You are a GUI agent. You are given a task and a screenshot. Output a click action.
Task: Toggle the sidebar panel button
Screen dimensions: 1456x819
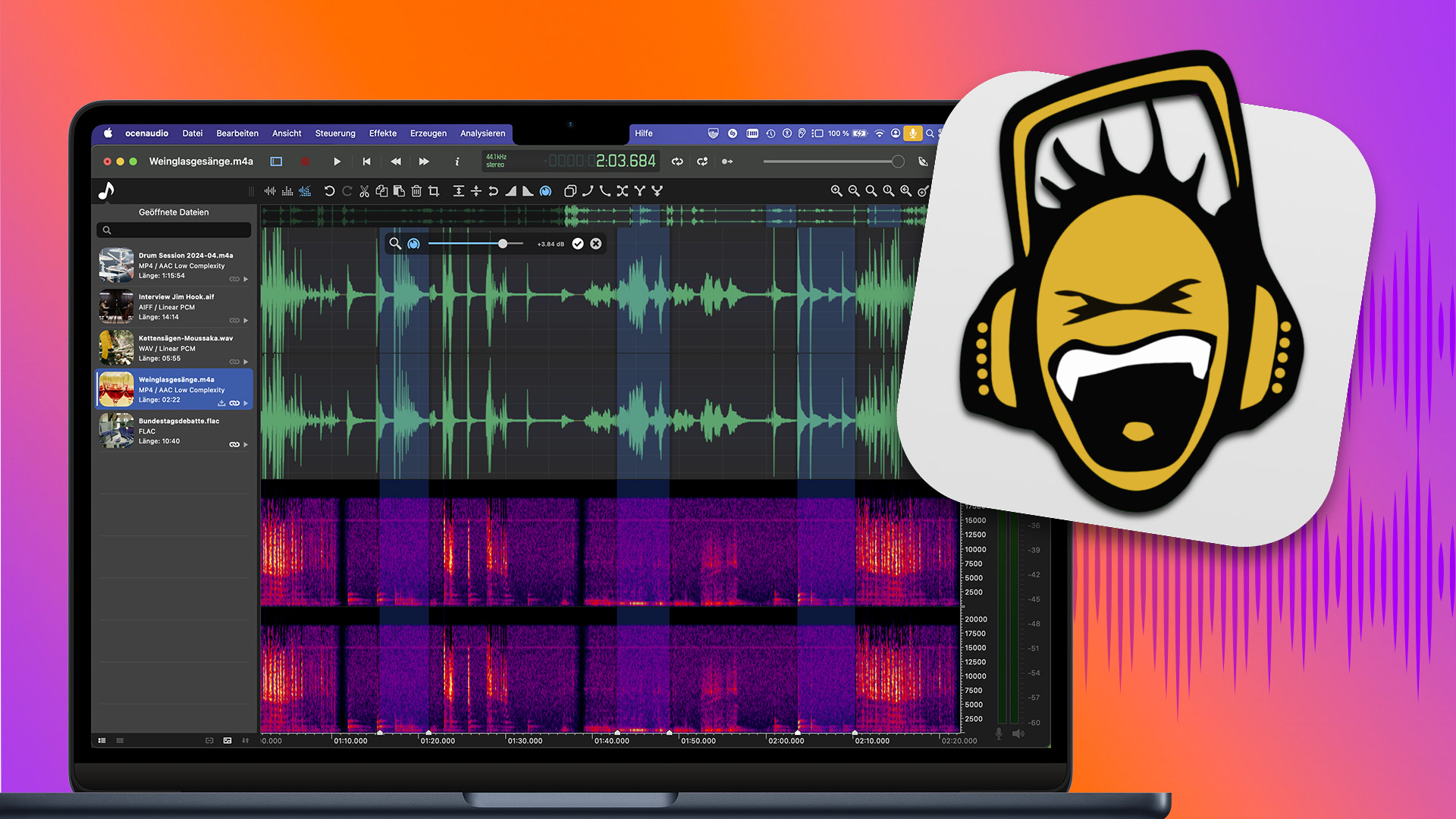click(276, 162)
